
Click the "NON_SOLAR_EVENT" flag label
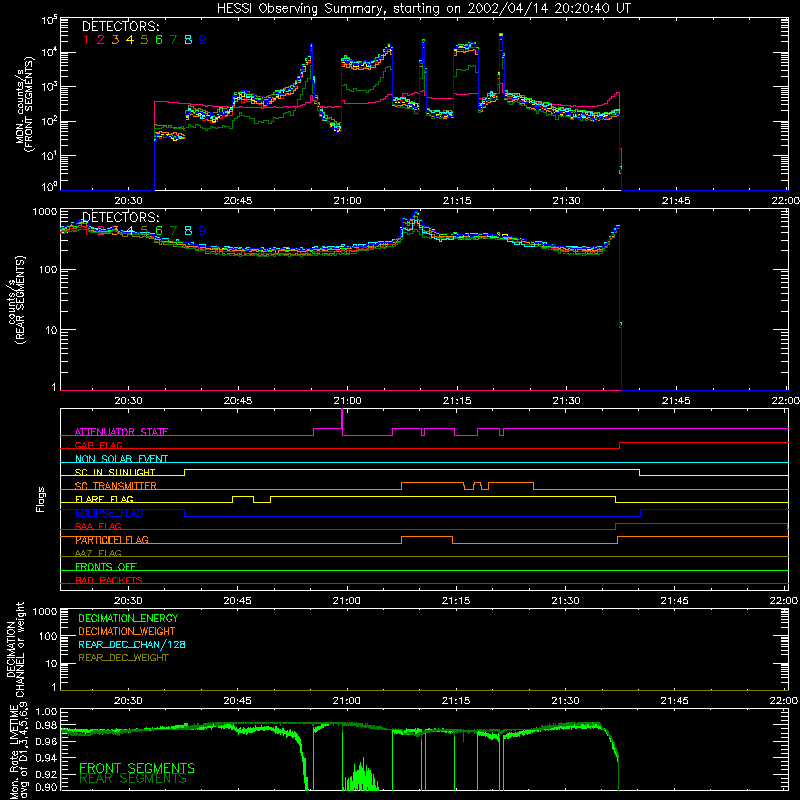(x=121, y=459)
